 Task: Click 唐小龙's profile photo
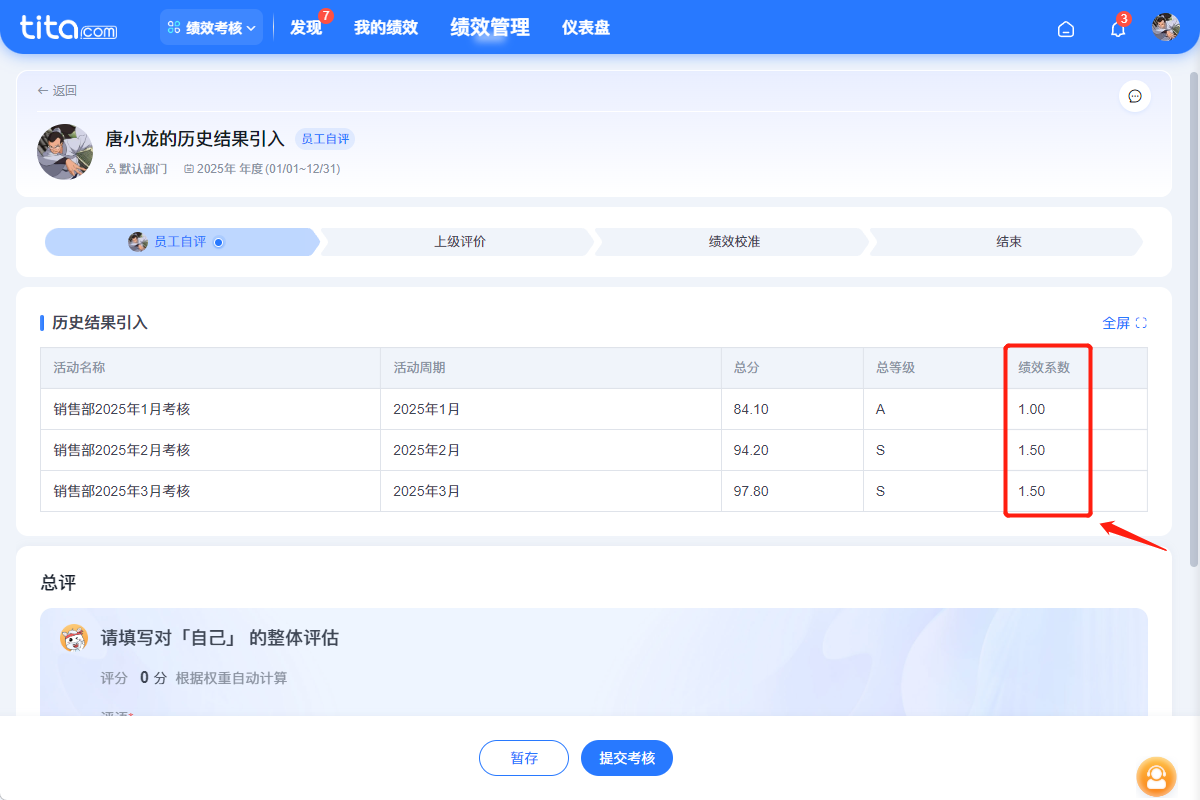[64, 152]
